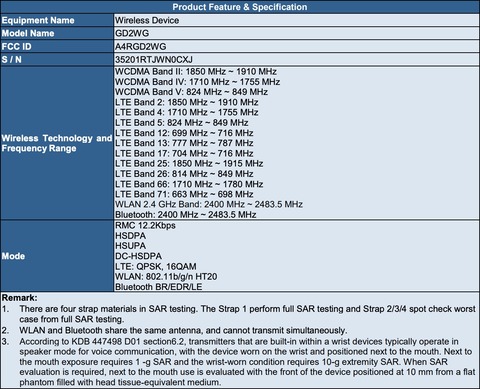Click the 'S / N' label cell
Viewport: 480px width, 389px height.
point(57,59)
